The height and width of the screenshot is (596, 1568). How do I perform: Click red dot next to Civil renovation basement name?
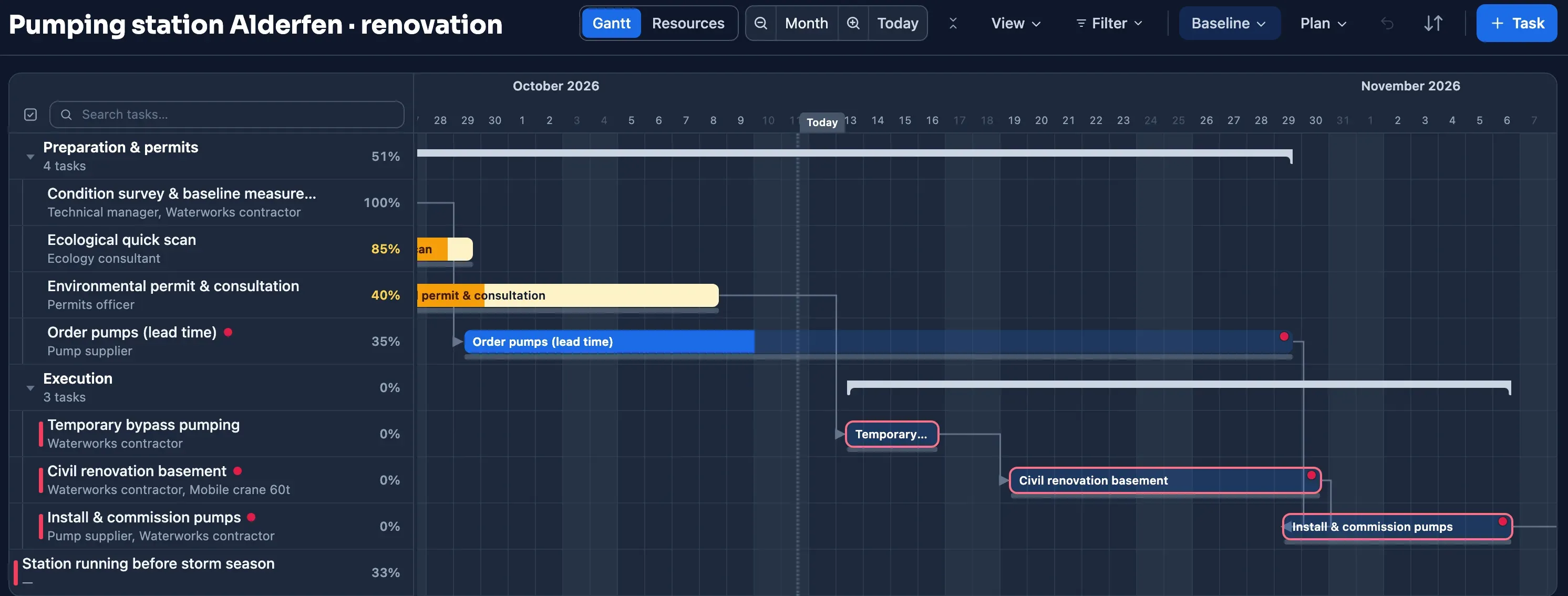tap(238, 470)
